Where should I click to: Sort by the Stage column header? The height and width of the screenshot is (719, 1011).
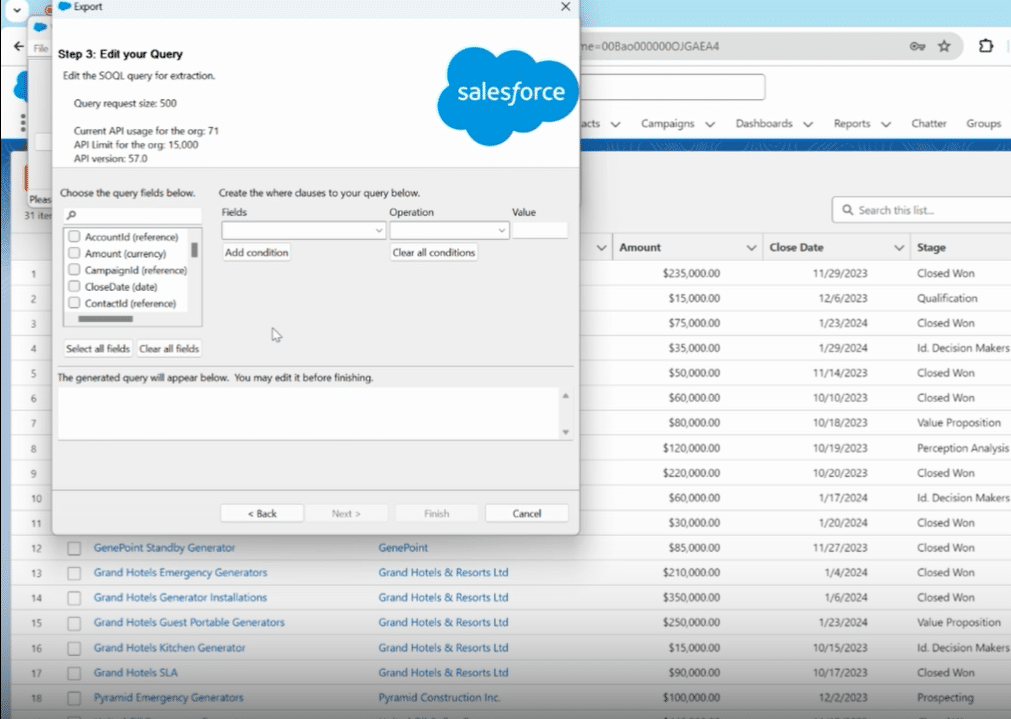[931, 248]
